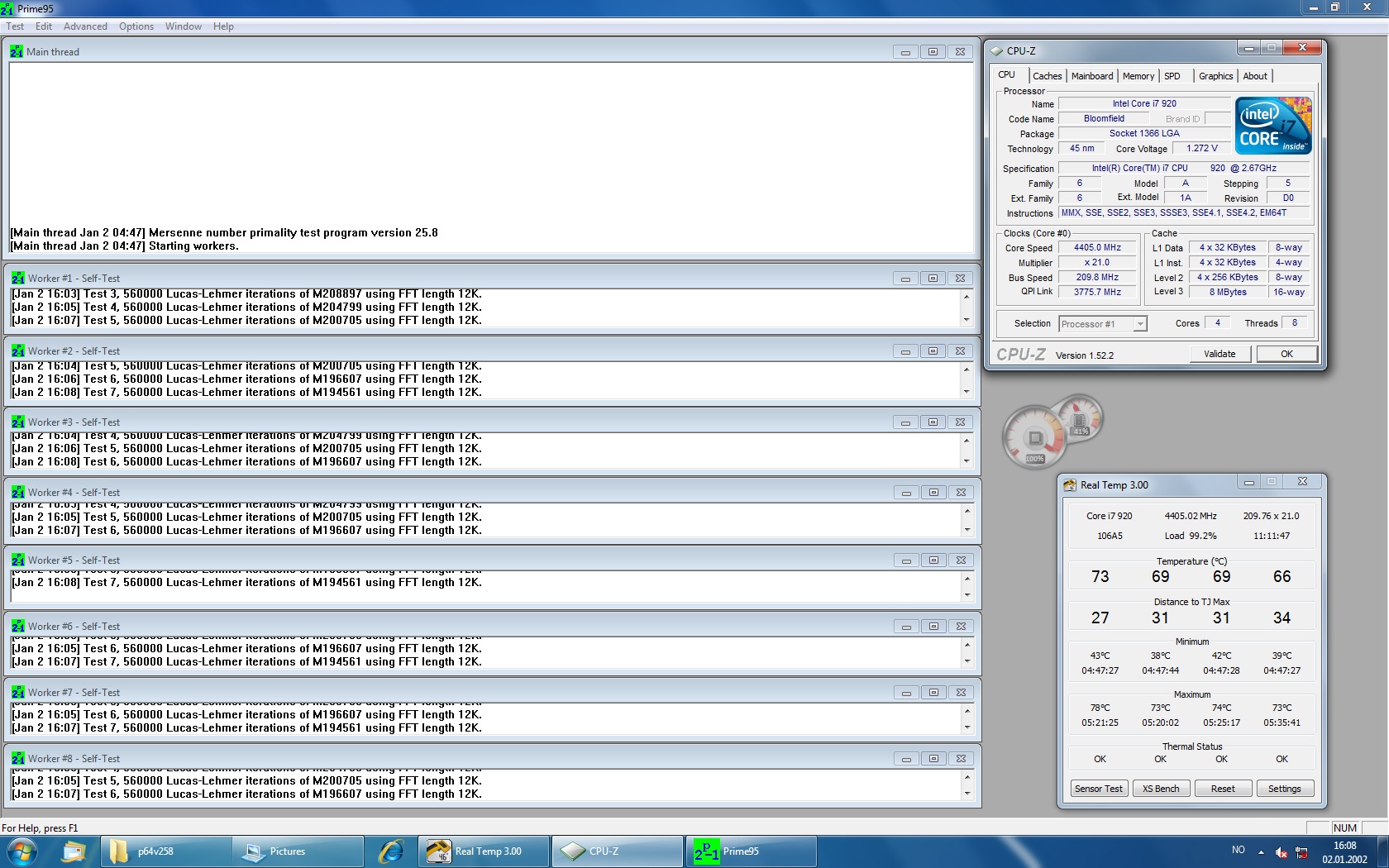Open Real Temp Settings
The width and height of the screenshot is (1389, 868).
pos(1285,789)
